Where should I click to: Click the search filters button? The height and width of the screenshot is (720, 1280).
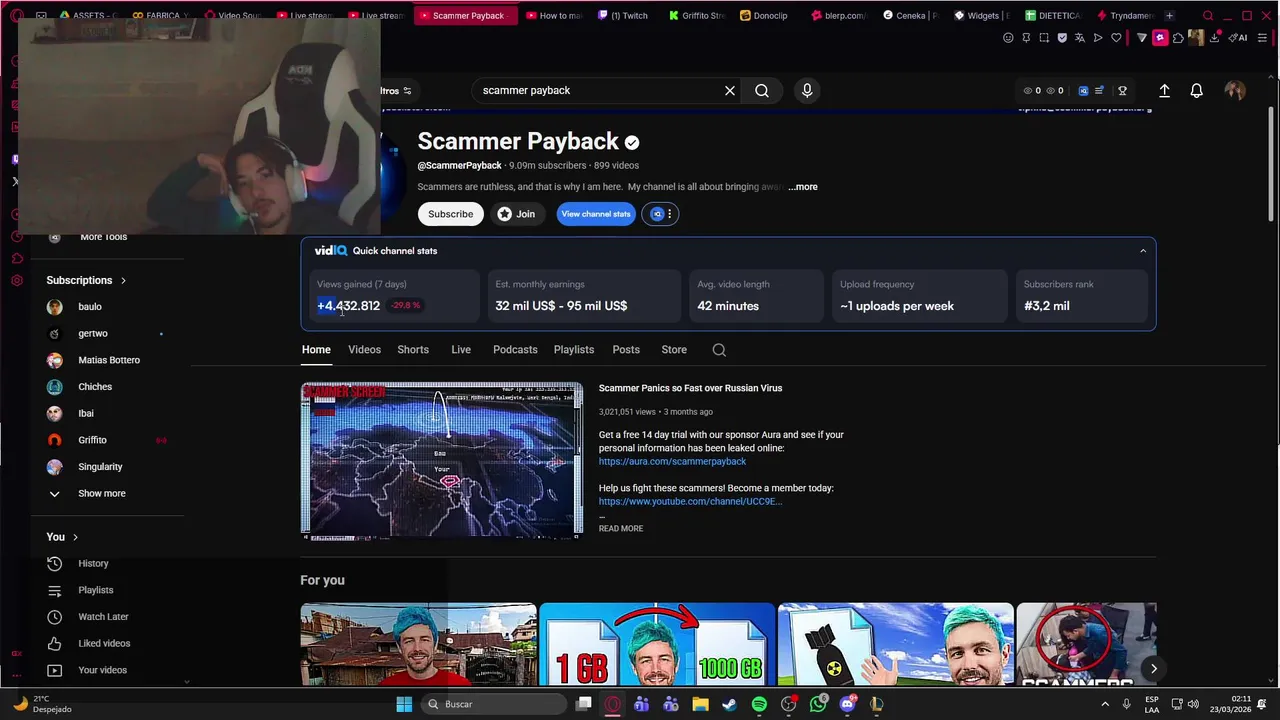(x=396, y=91)
